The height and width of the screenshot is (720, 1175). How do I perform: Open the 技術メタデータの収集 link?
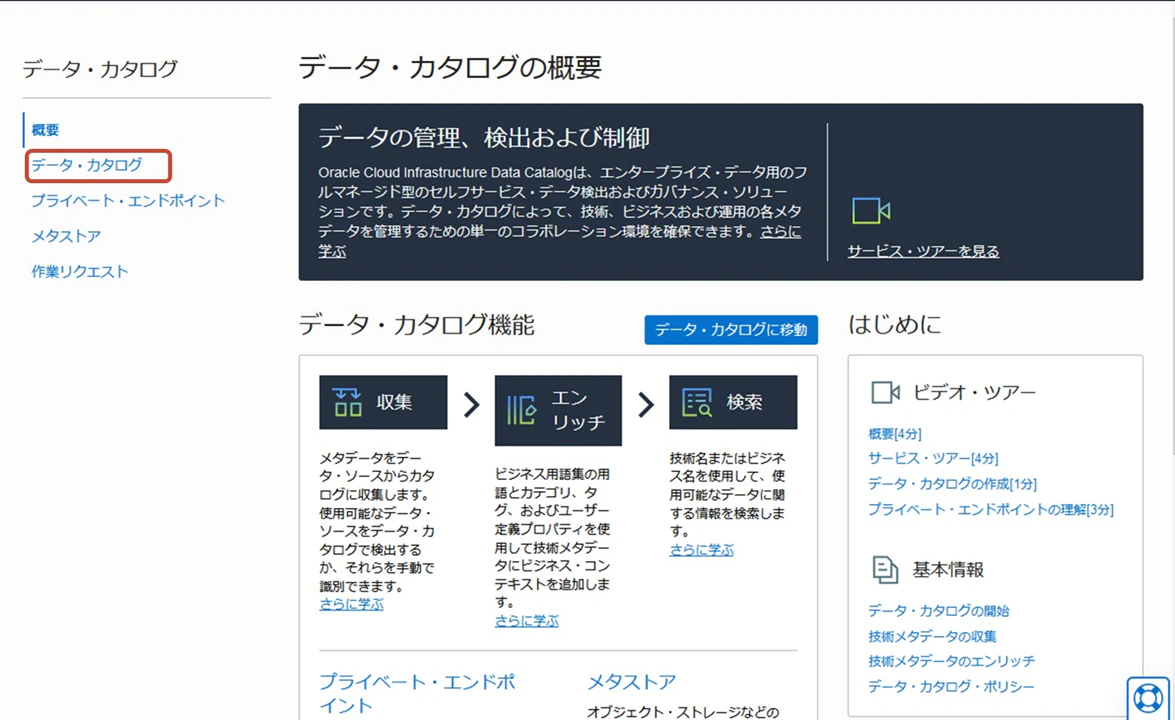coord(932,636)
